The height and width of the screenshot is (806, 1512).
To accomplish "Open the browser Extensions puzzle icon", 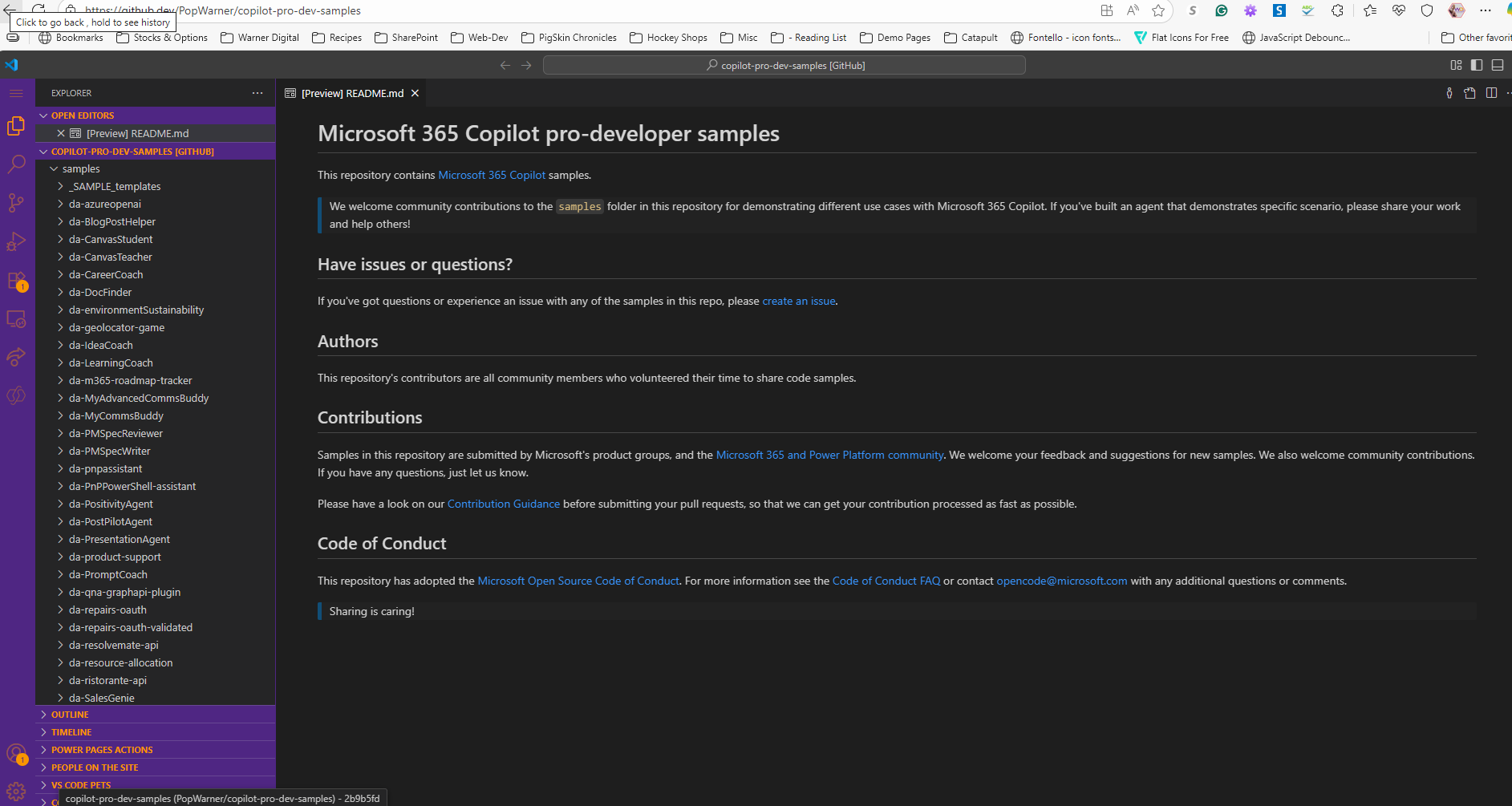I will [1337, 10].
